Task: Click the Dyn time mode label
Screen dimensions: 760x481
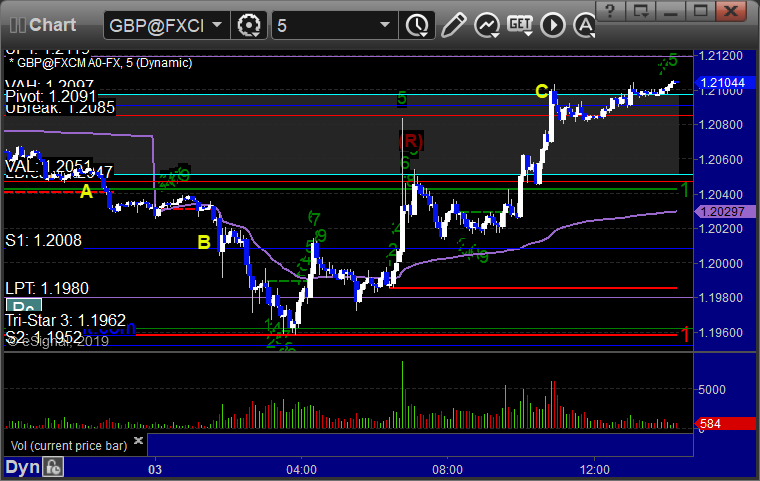Action: [22, 467]
